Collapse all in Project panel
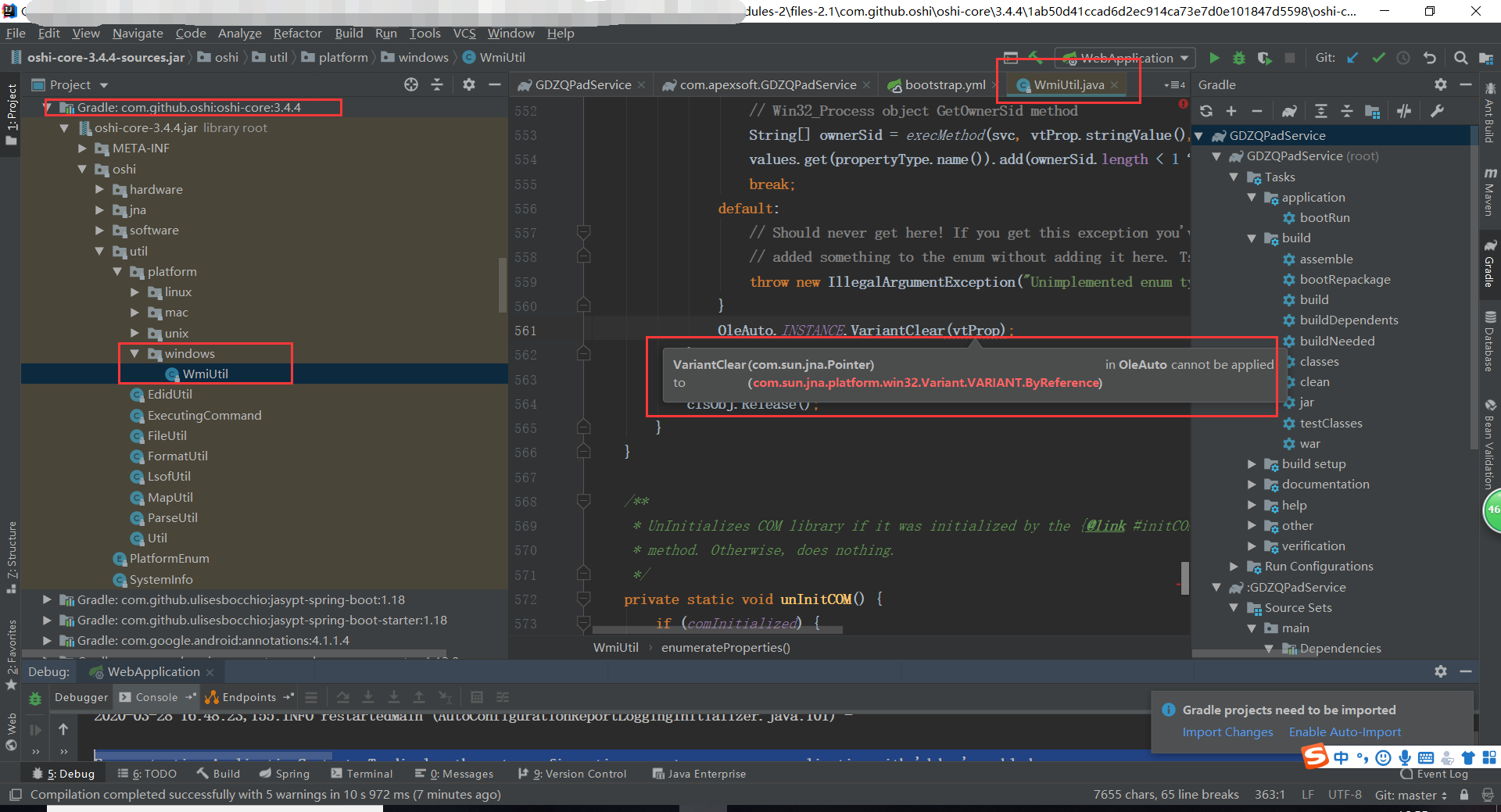 tap(437, 84)
